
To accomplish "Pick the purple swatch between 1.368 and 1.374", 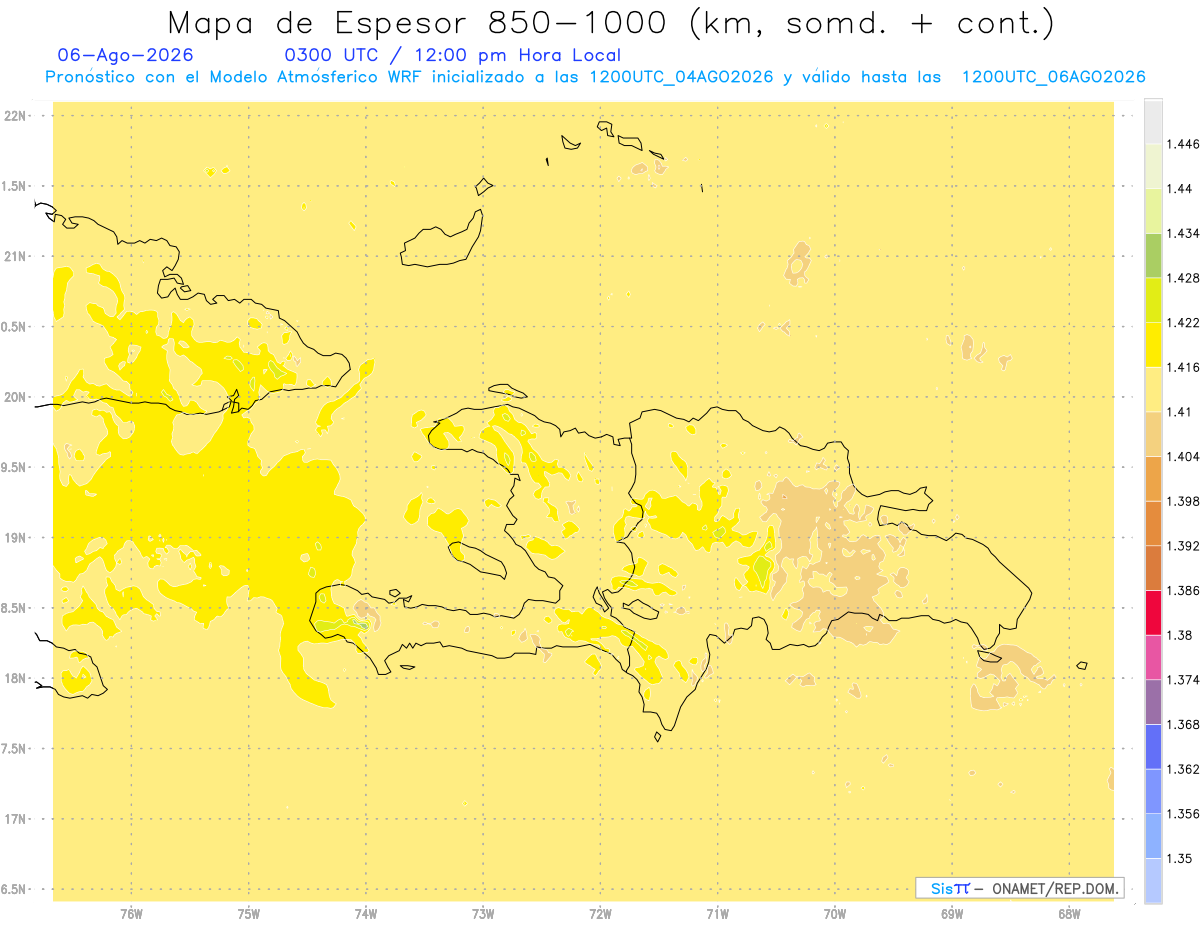I will 1153,702.
